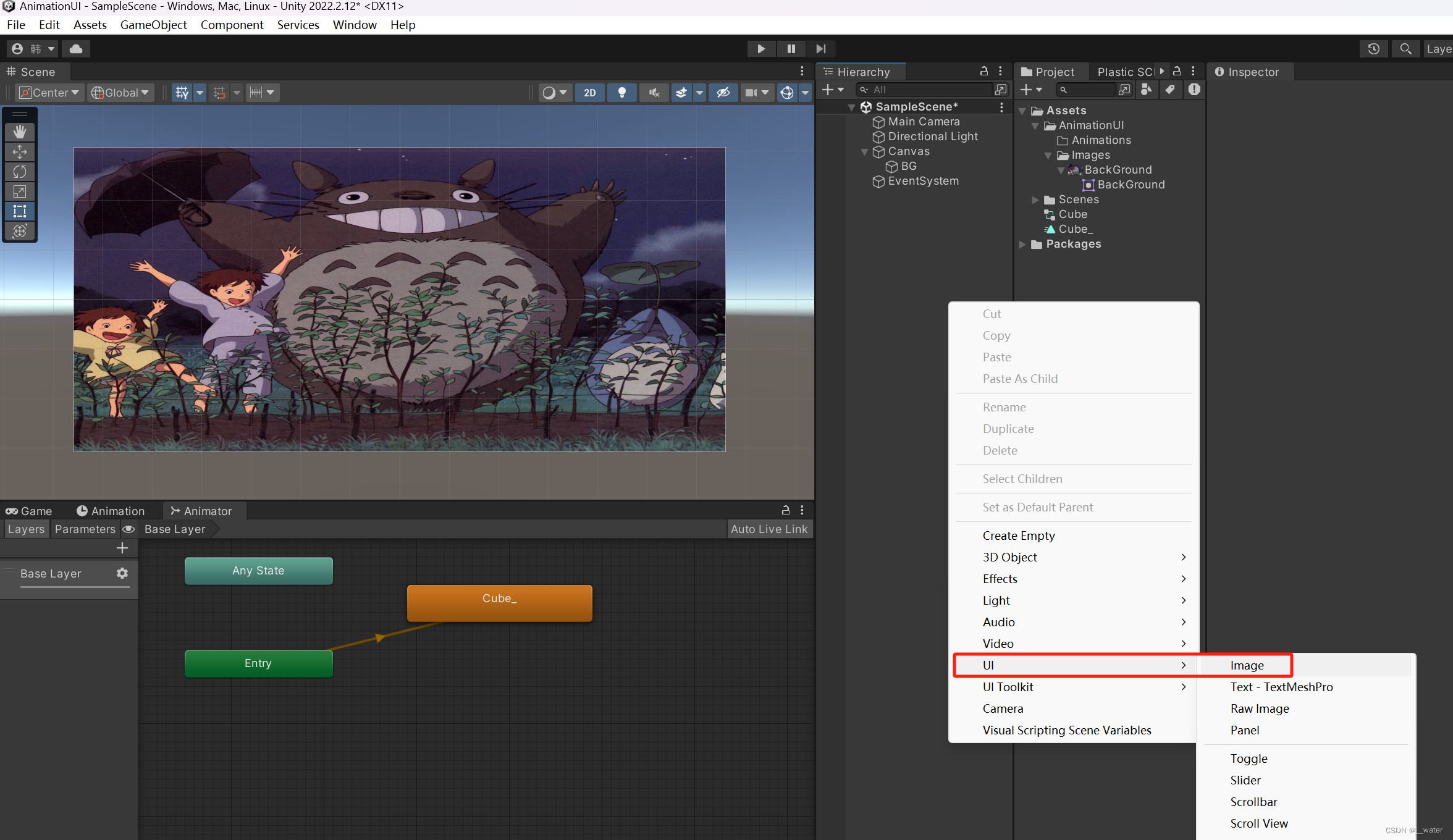Select the Transform tool
Image resolution: width=1453 pixels, height=840 pixels.
20,231
